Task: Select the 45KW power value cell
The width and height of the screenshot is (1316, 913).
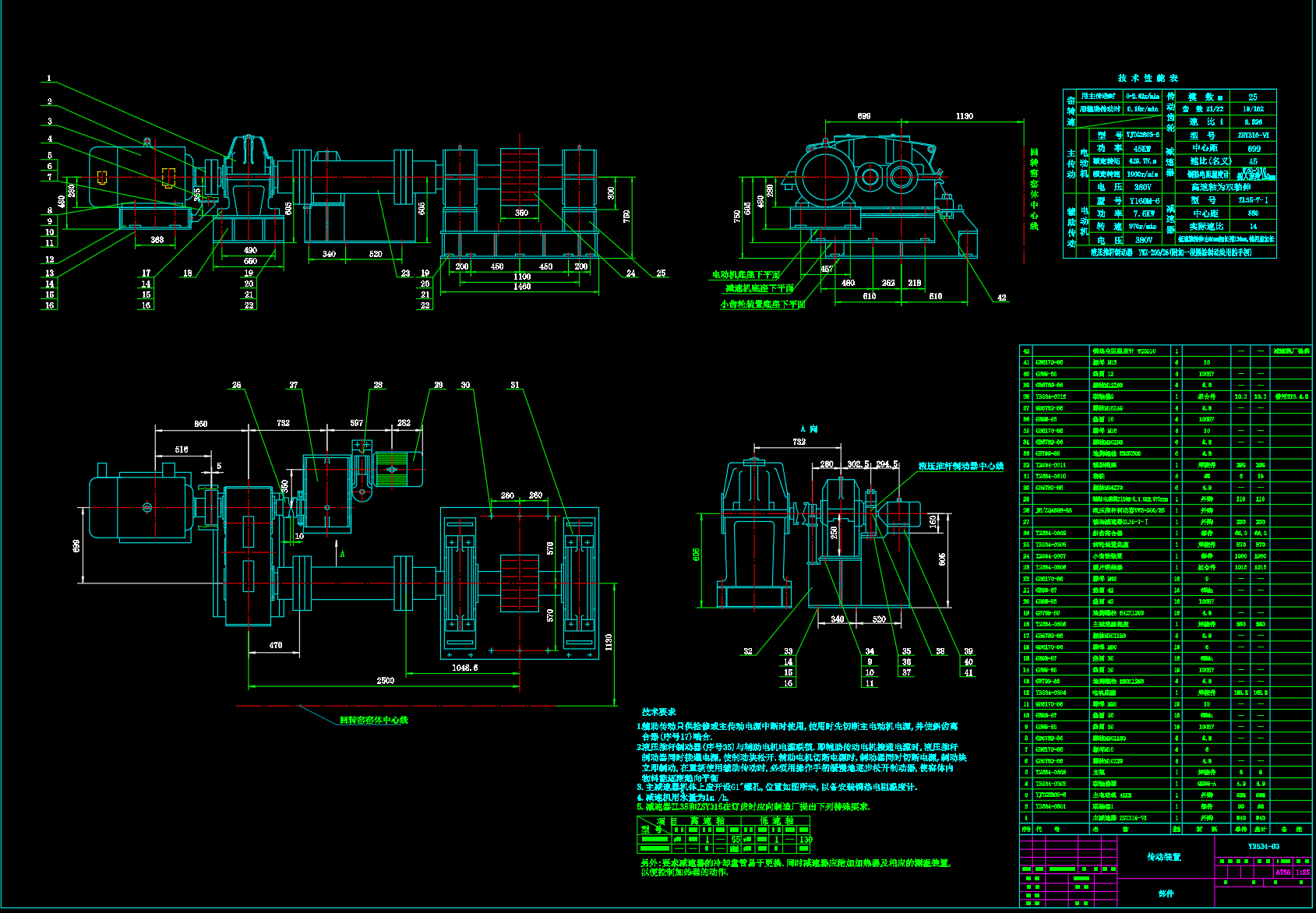Action: tap(1142, 148)
